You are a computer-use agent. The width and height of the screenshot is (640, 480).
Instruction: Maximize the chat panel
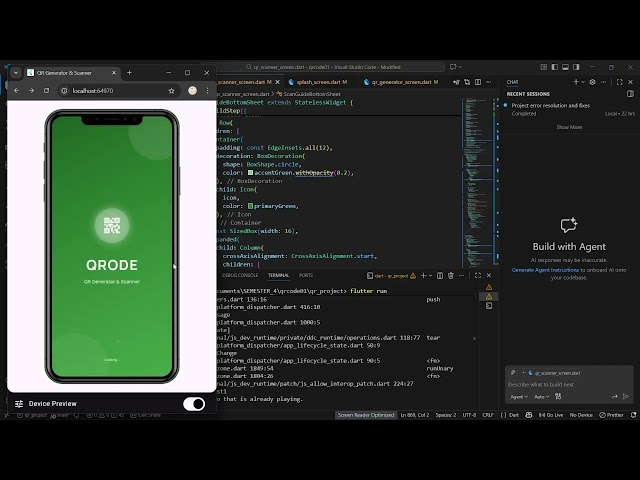pyautogui.click(x=620, y=82)
